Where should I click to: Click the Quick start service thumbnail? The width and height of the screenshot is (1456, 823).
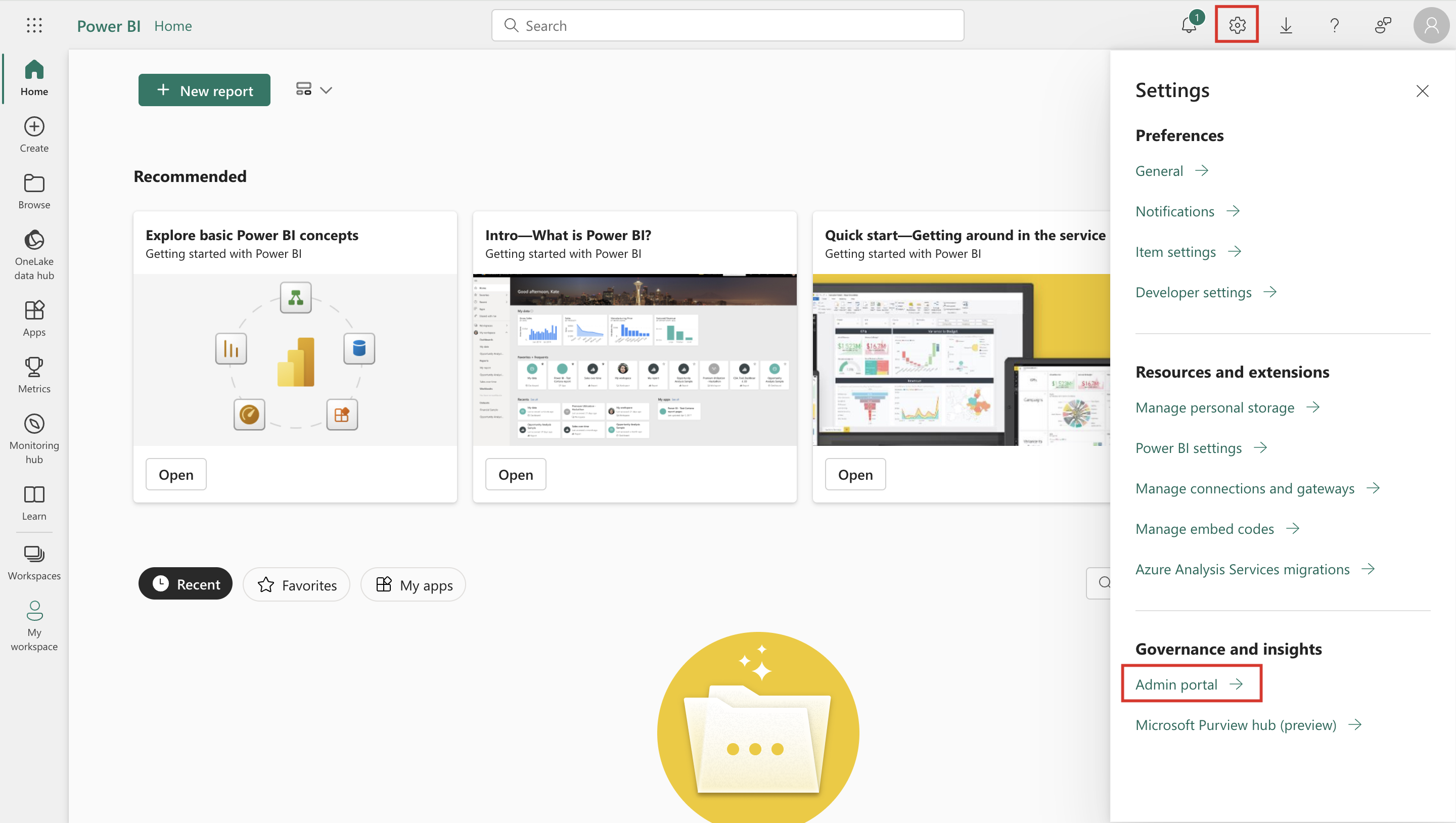962,360
